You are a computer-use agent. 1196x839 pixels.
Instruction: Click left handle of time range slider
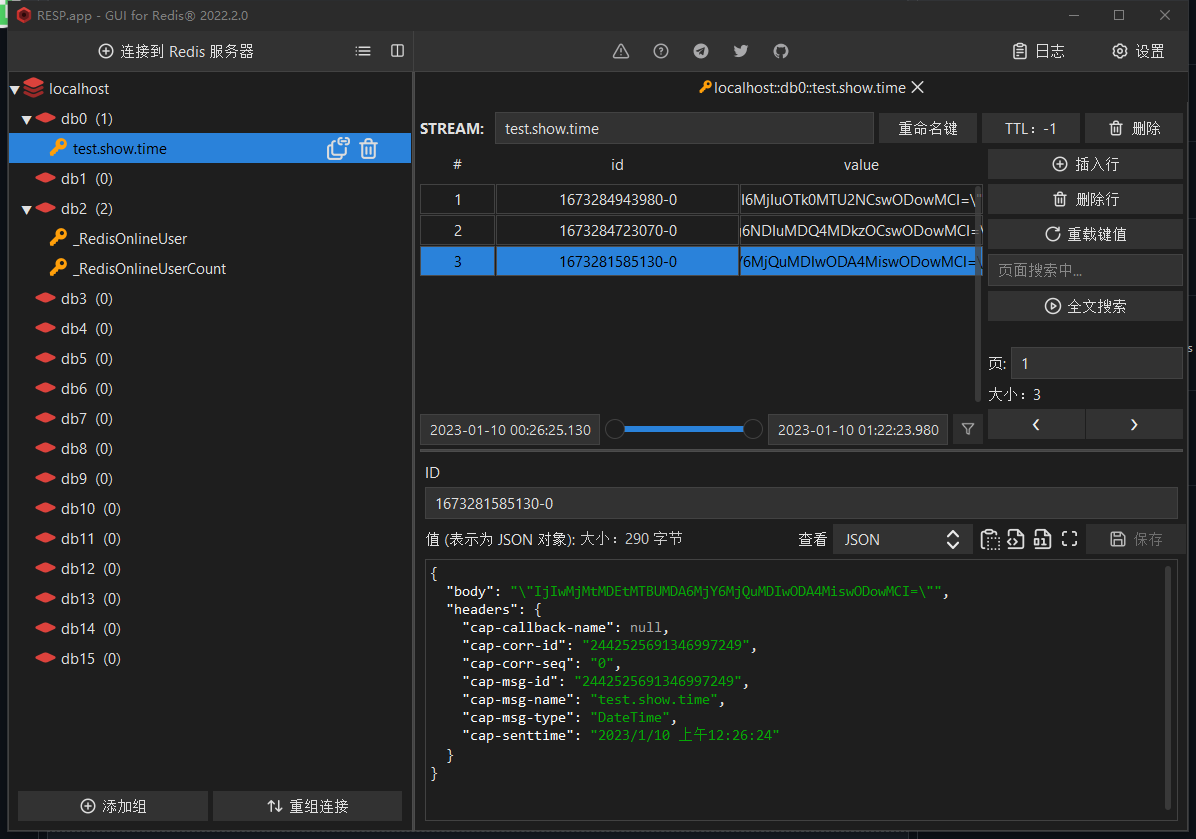(615, 429)
